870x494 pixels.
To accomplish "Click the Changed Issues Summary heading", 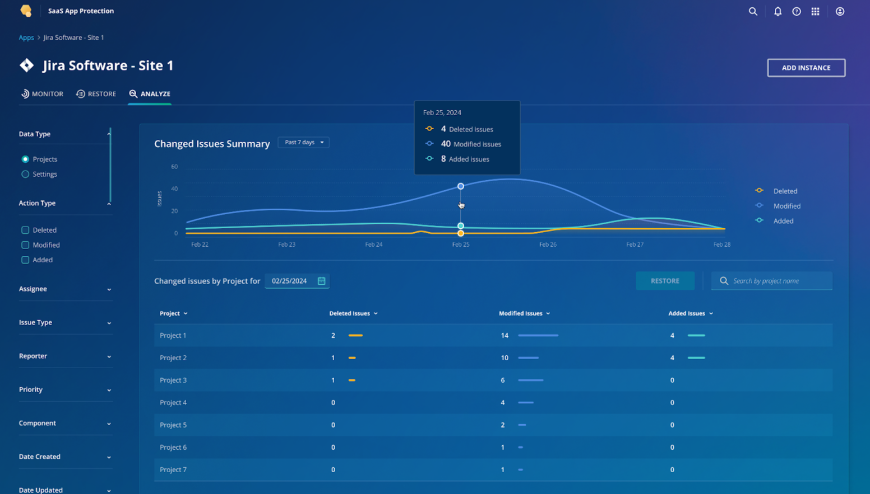I will [212, 144].
